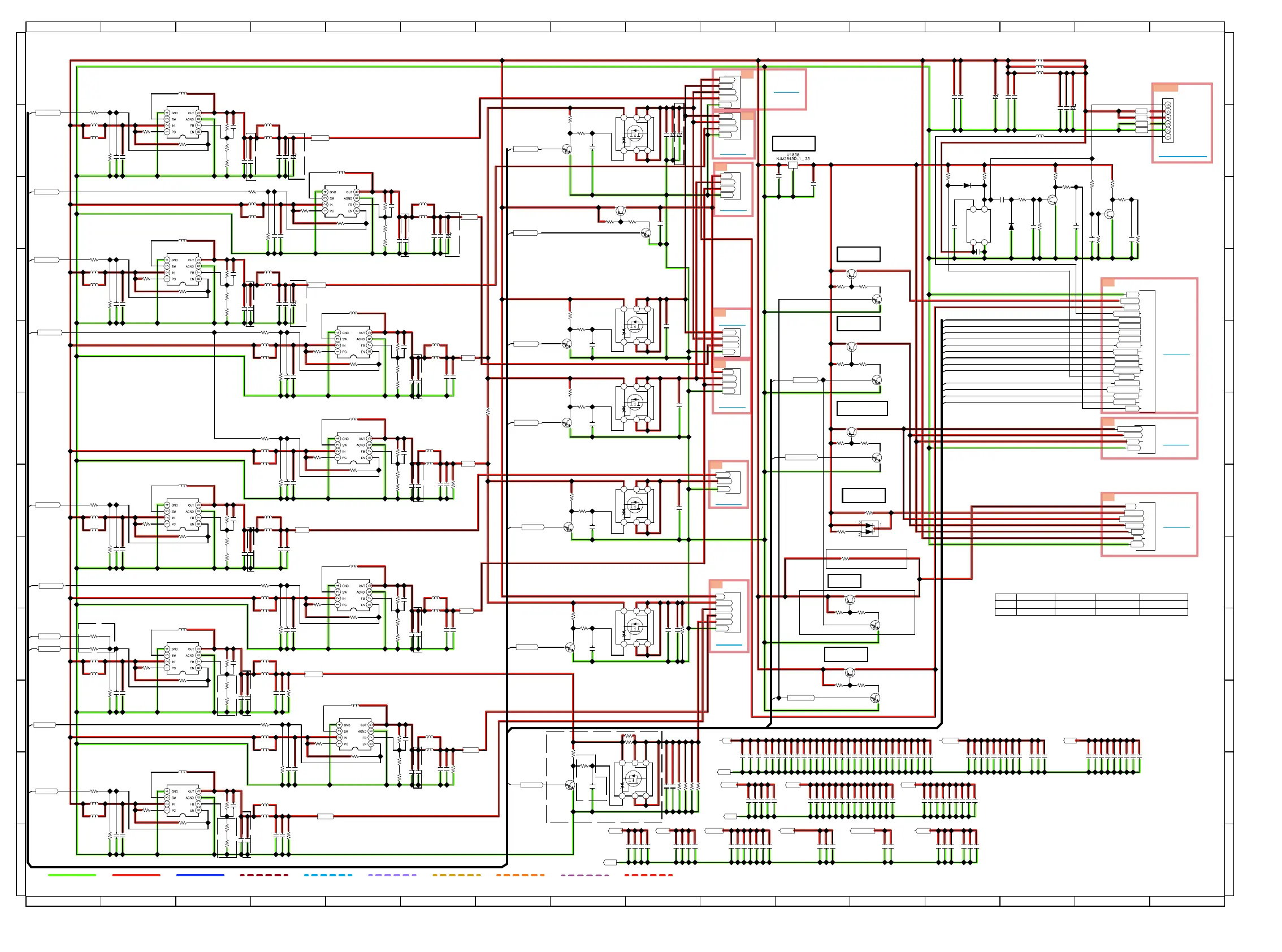Click the horizontal diode symbol near top right
Screen dimensions: 1282x952
967,185
